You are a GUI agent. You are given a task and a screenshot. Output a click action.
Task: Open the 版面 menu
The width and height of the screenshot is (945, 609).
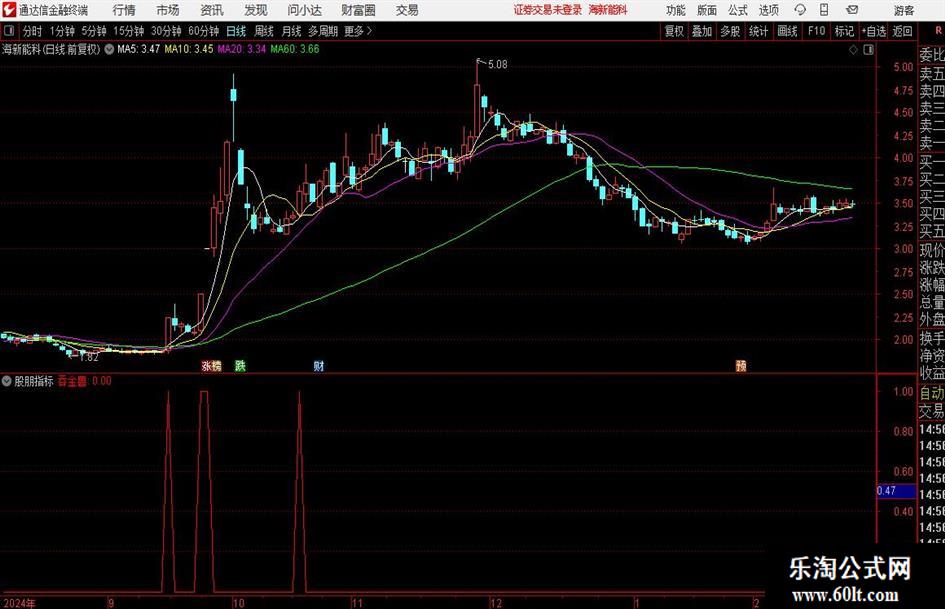click(x=707, y=10)
